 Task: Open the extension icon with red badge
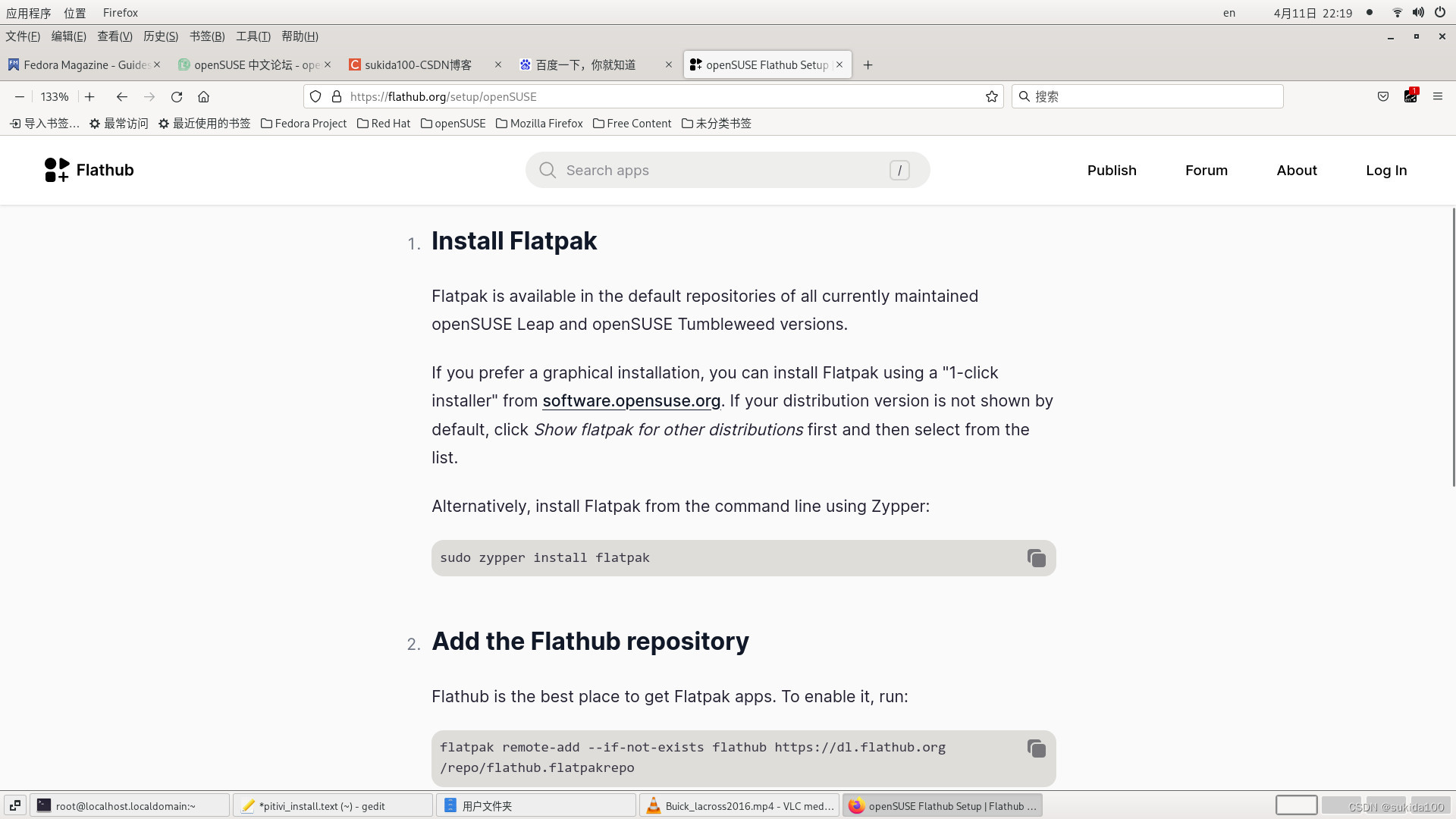click(1410, 96)
